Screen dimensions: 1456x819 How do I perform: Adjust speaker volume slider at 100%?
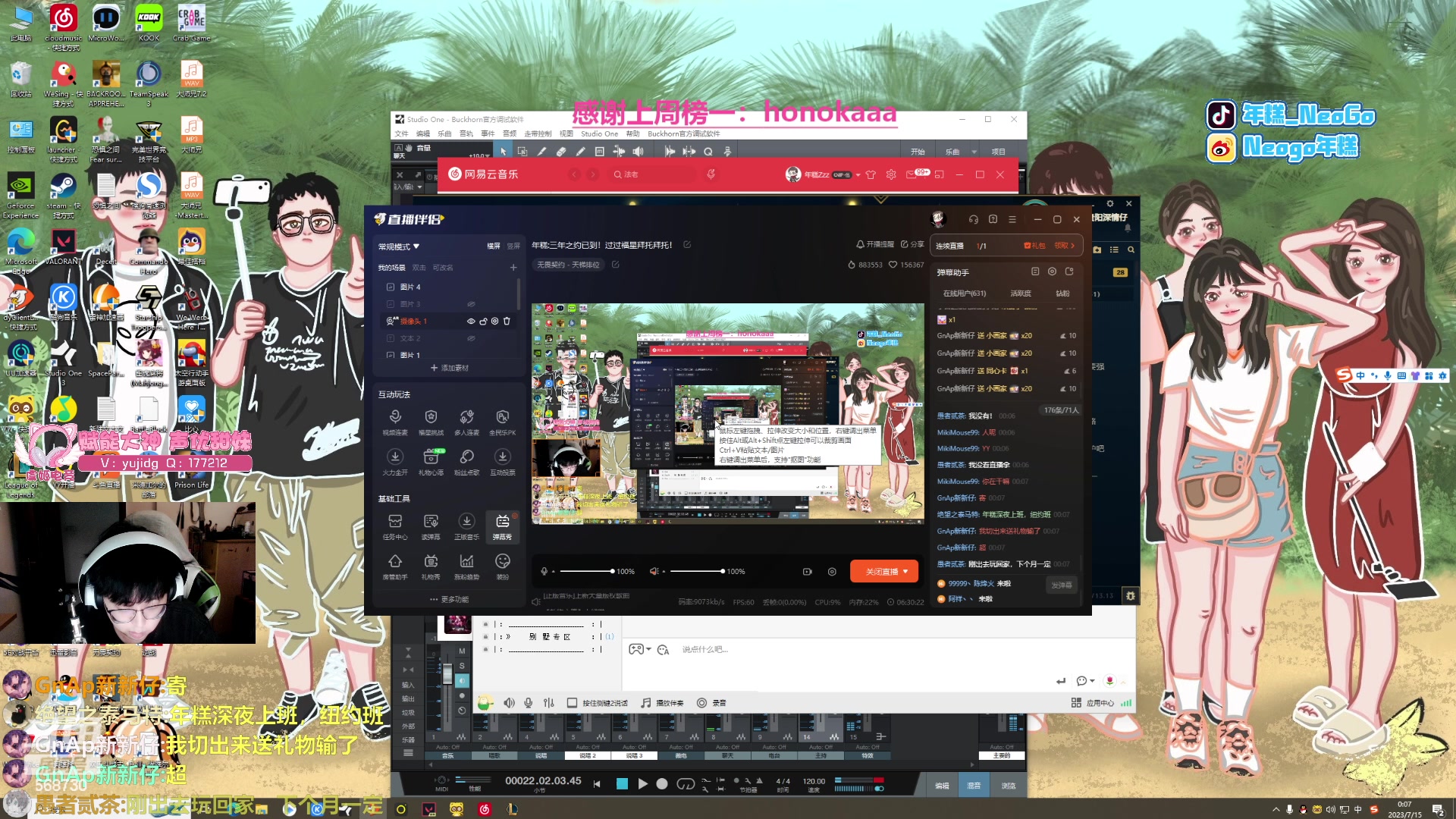(x=697, y=571)
